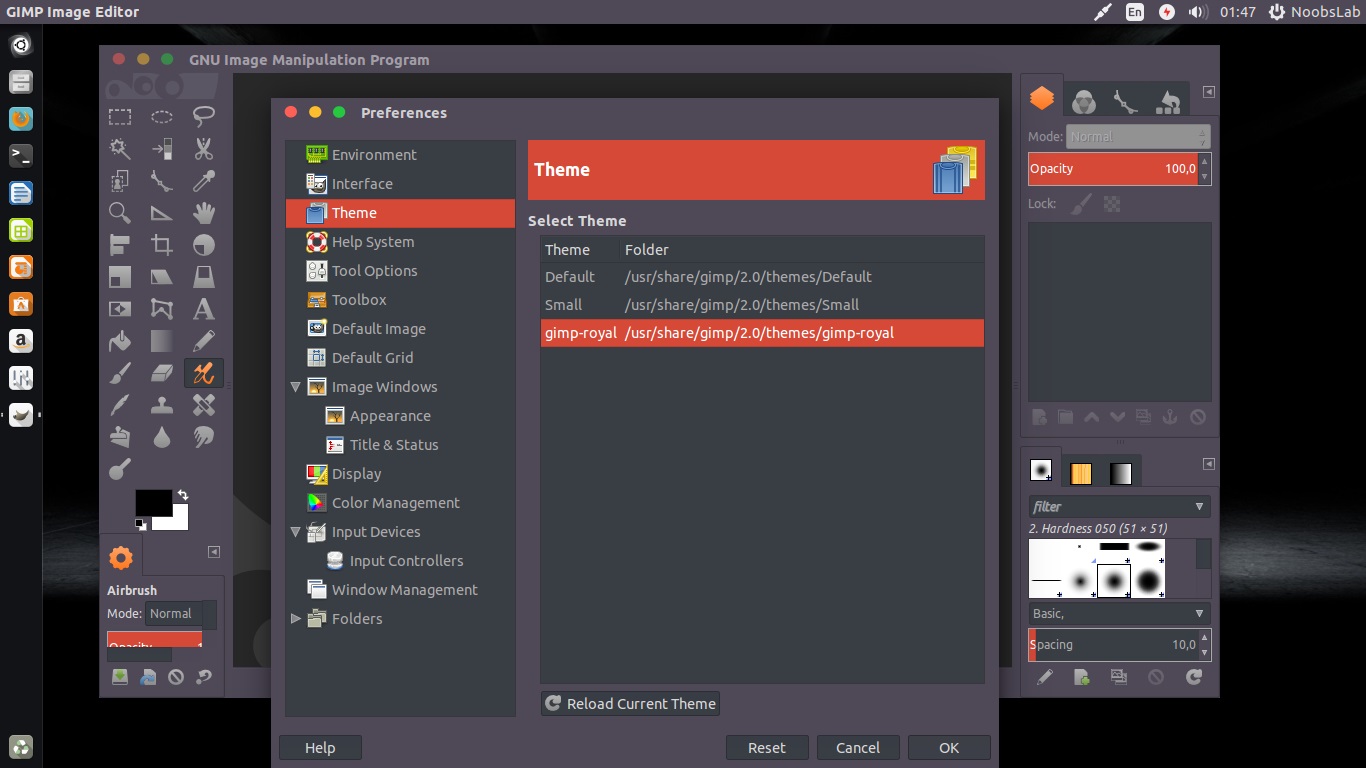This screenshot has width=1366, height=768.
Task: Activate the Paths tool in the toolbox
Action: point(162,181)
